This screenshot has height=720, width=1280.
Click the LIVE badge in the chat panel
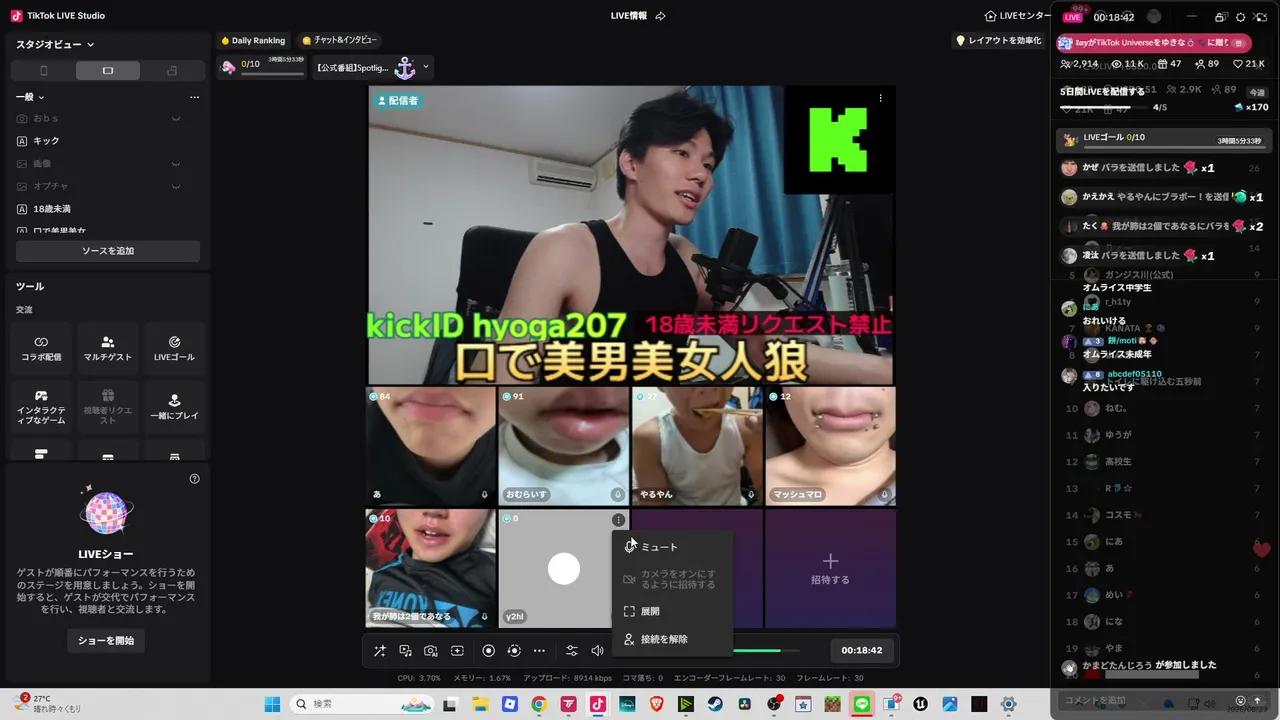[1073, 17]
